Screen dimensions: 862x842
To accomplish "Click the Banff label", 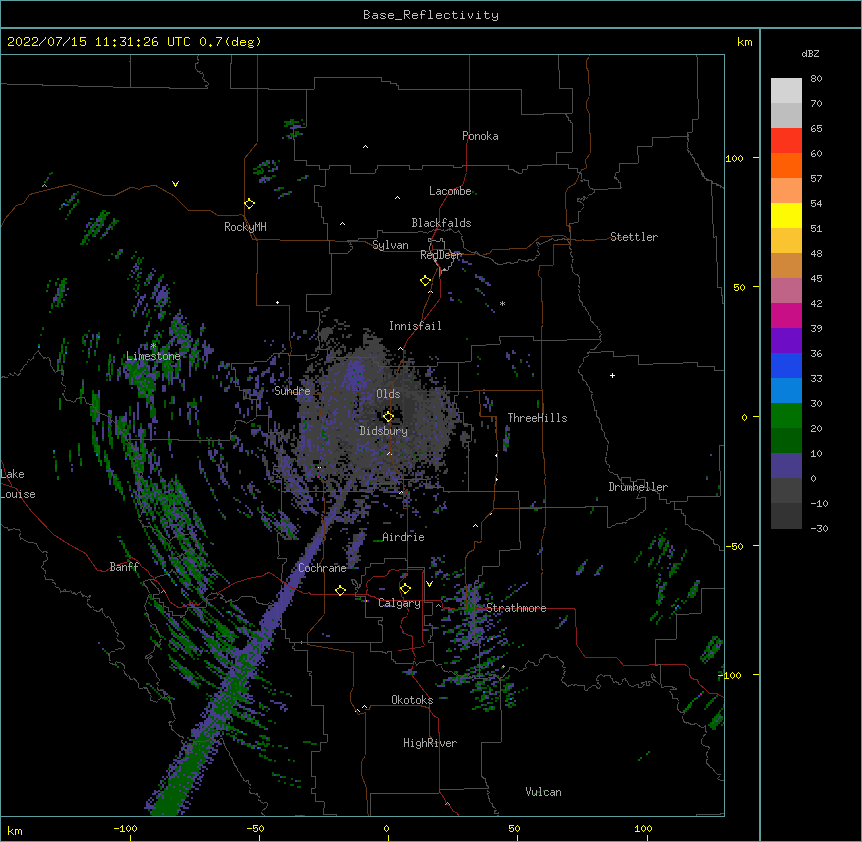I will pos(124,567).
